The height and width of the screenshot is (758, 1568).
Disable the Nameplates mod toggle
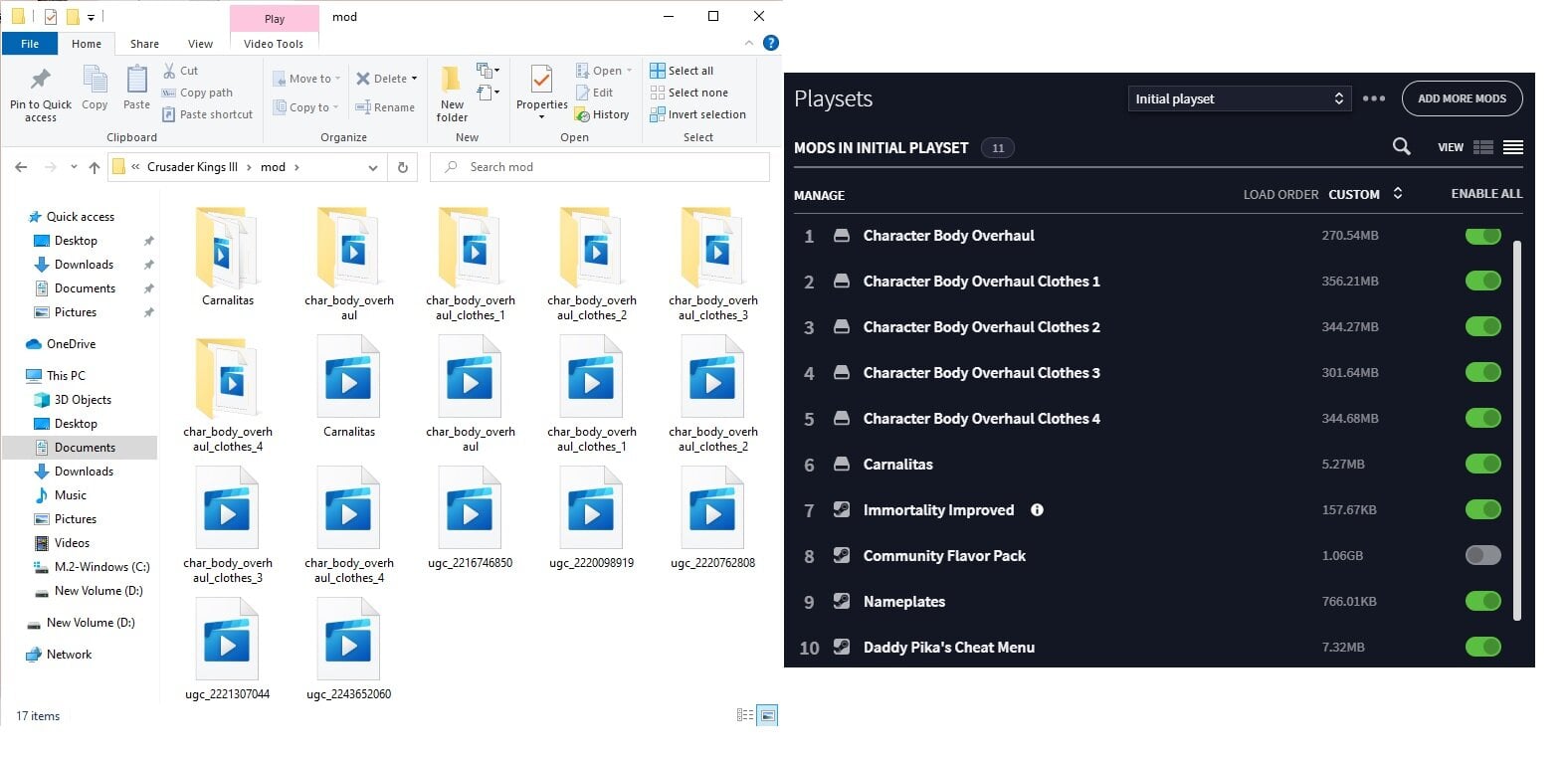[x=1482, y=602]
